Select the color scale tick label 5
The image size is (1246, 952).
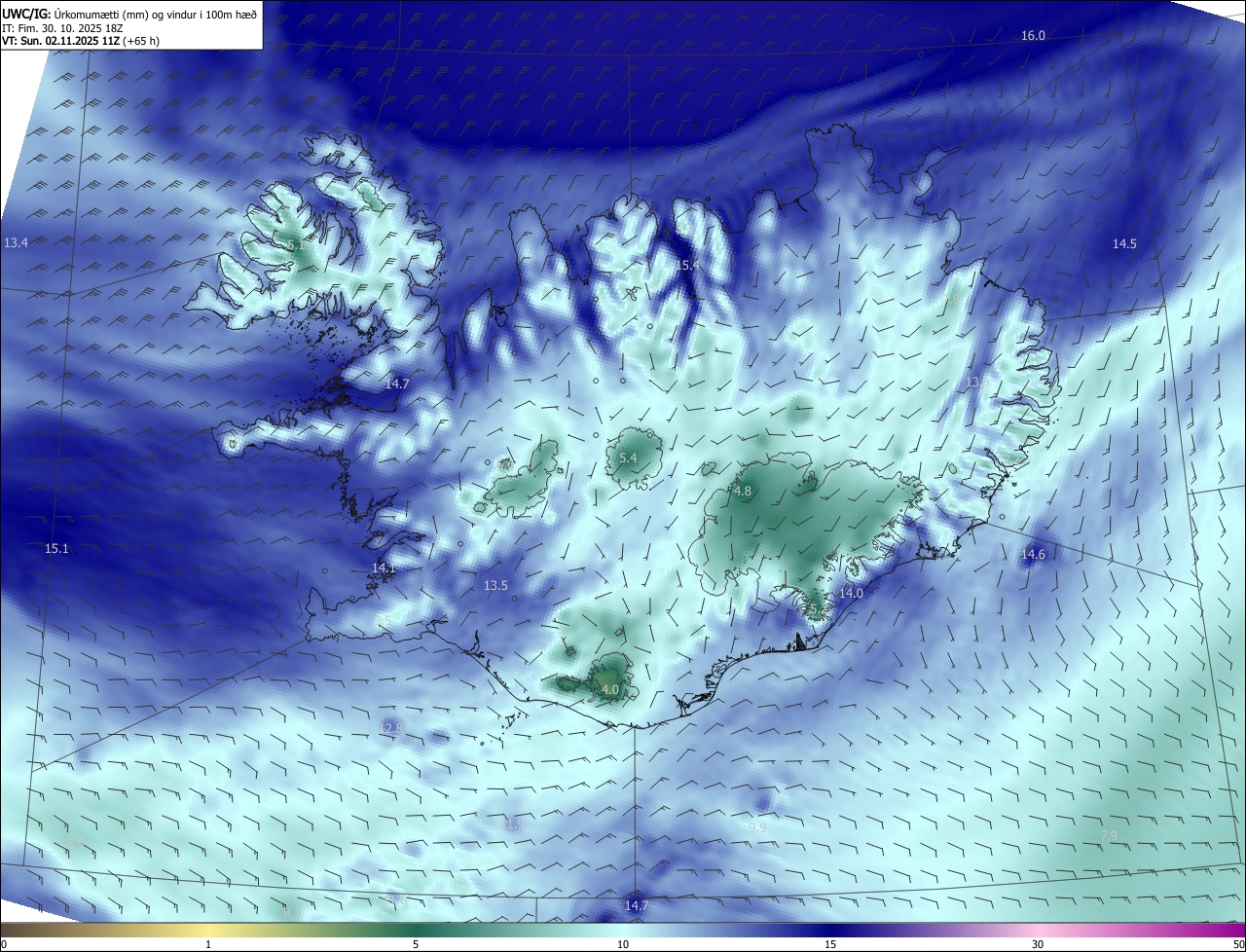click(x=416, y=944)
